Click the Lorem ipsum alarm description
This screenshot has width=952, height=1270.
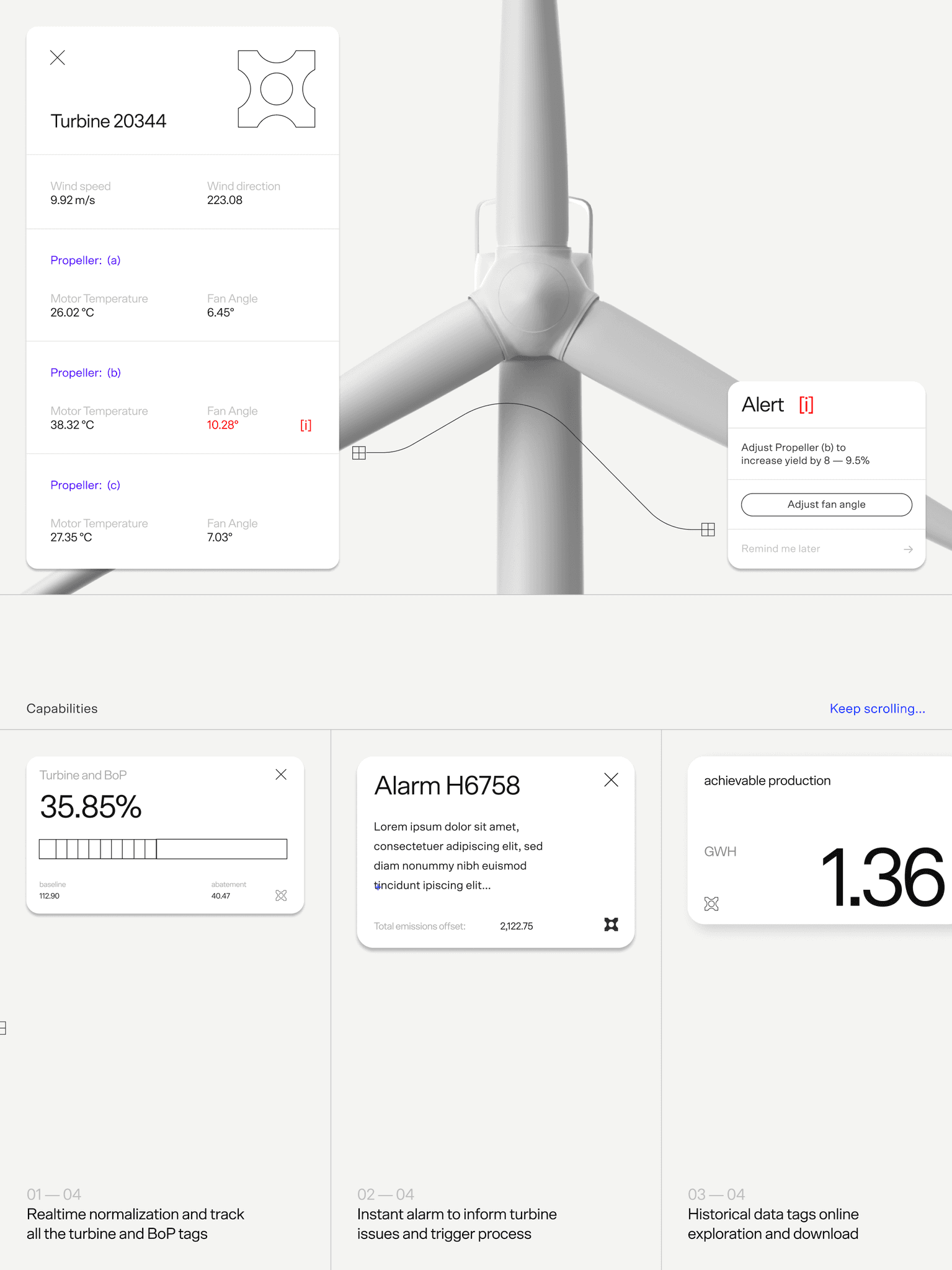click(x=458, y=856)
